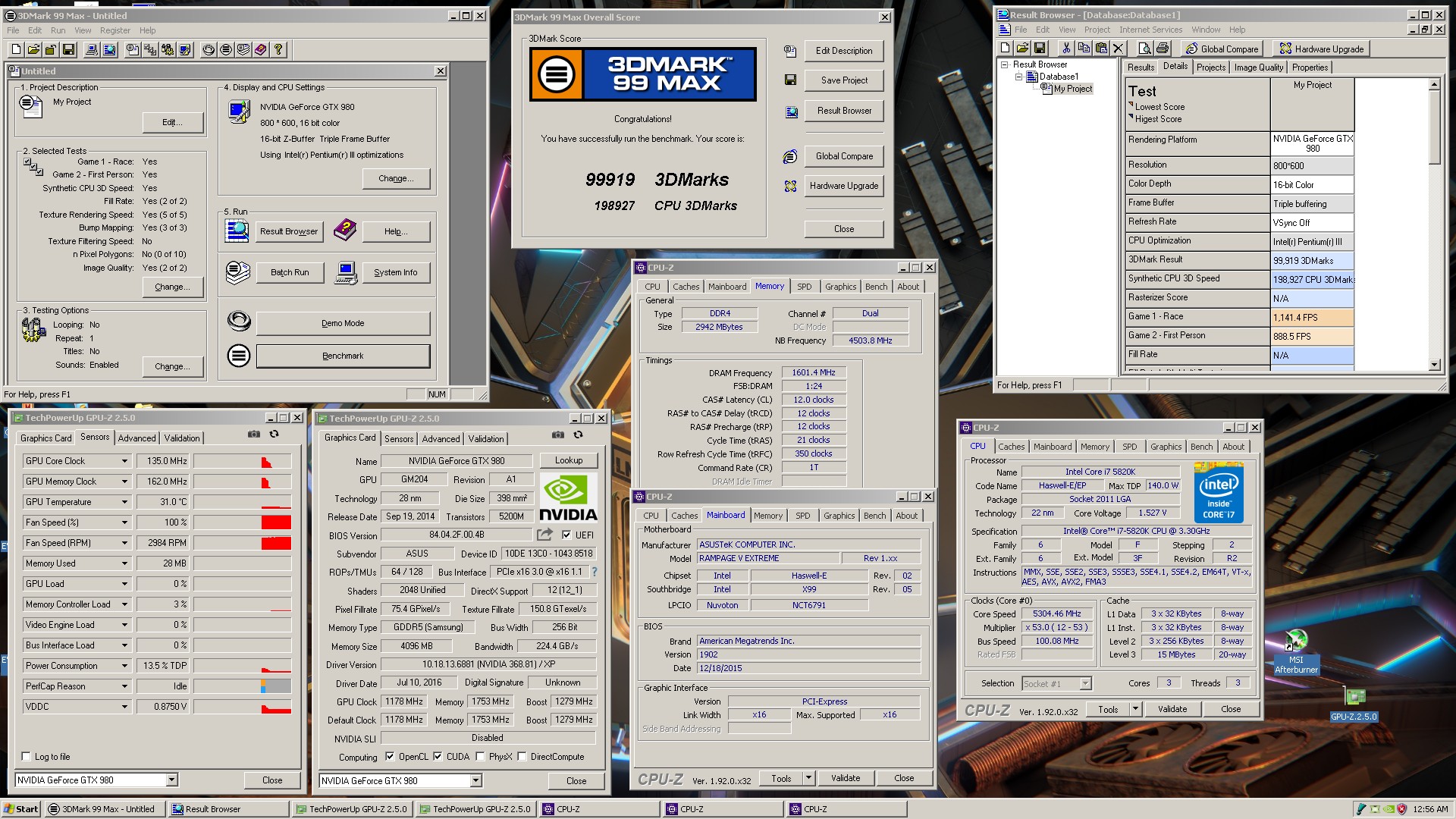Switch to Result Browser taskbar item
This screenshot has width=1456, height=819.
click(x=229, y=809)
